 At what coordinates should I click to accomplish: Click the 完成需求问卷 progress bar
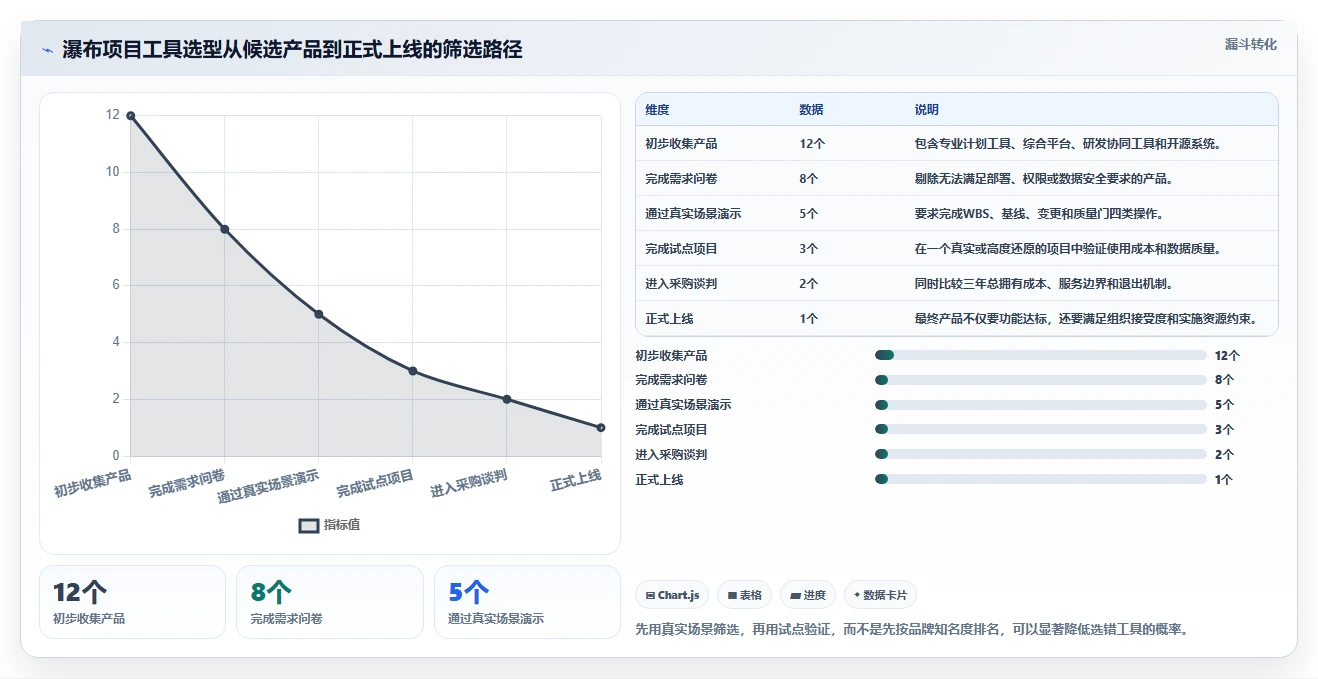[1040, 380]
